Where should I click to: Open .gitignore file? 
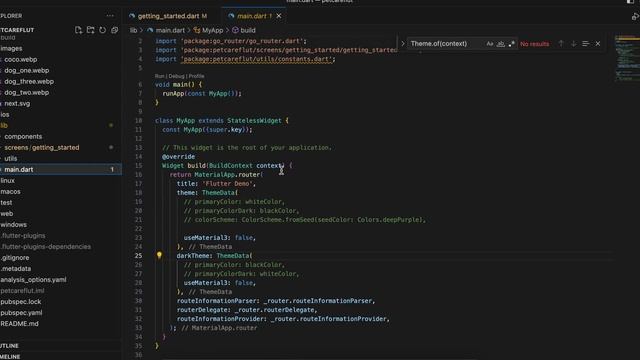(15, 258)
